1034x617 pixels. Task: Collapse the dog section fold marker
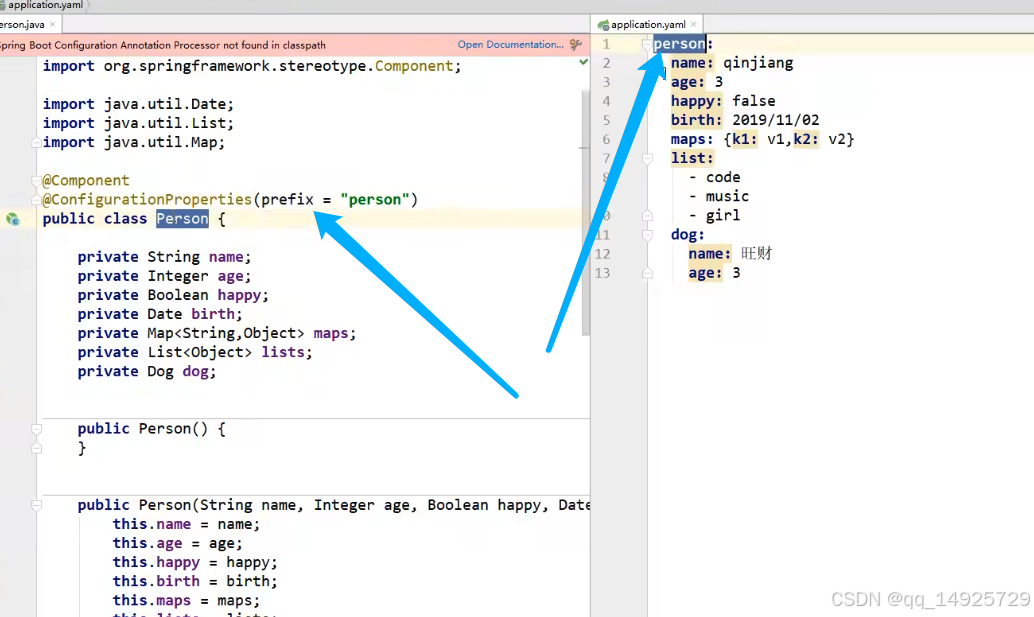pyautogui.click(x=645, y=234)
